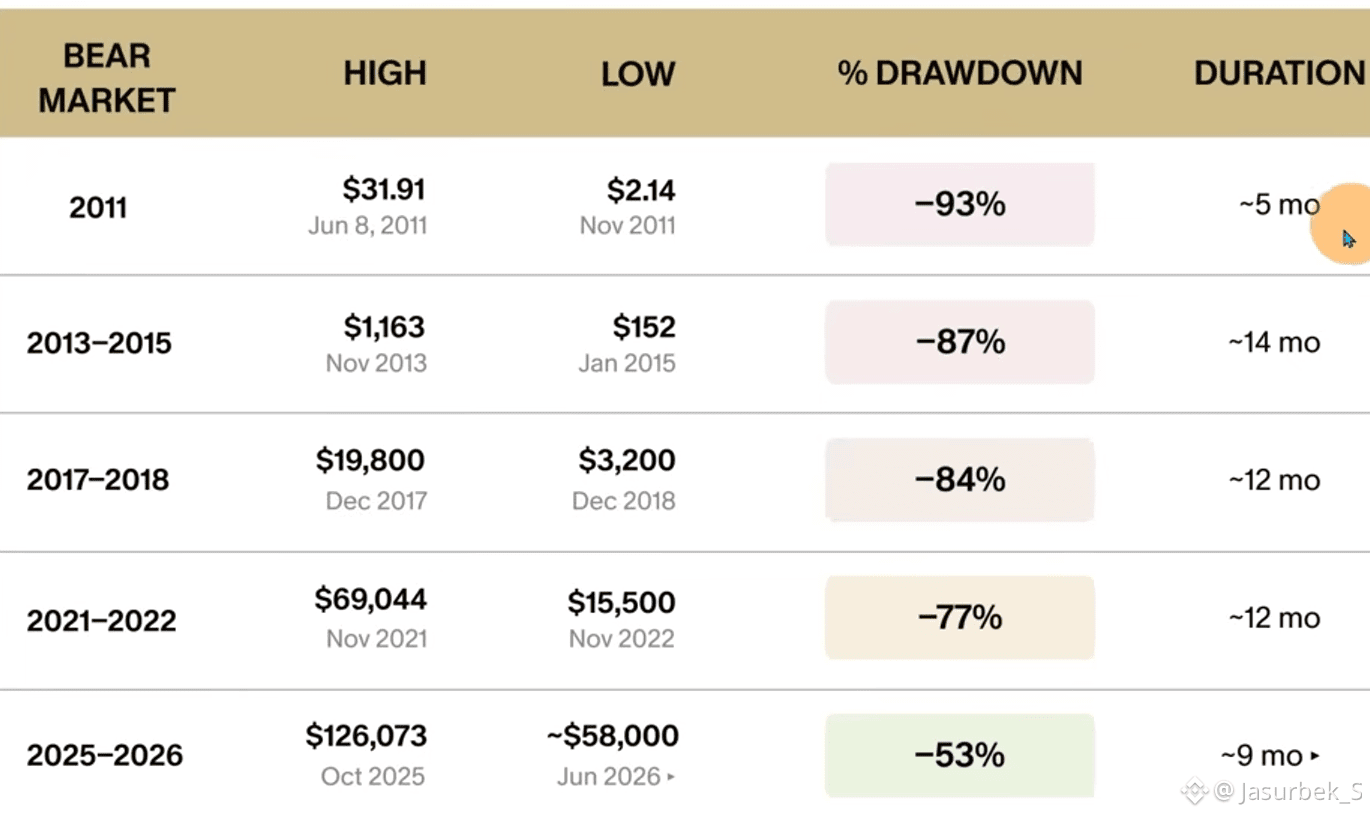Click the LOW column header
The image size is (1370, 816).
[638, 74]
